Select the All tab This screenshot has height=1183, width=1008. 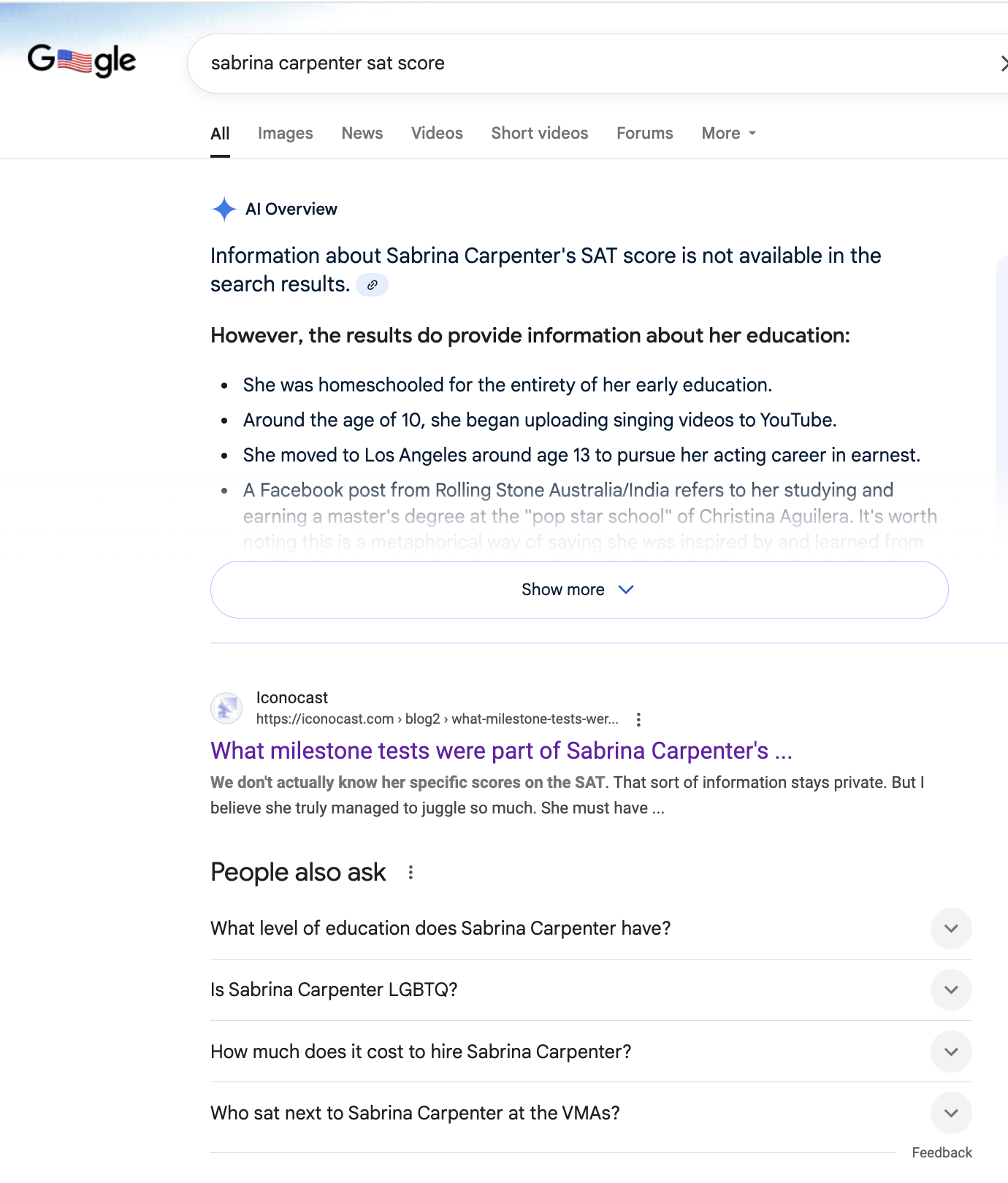coord(220,134)
